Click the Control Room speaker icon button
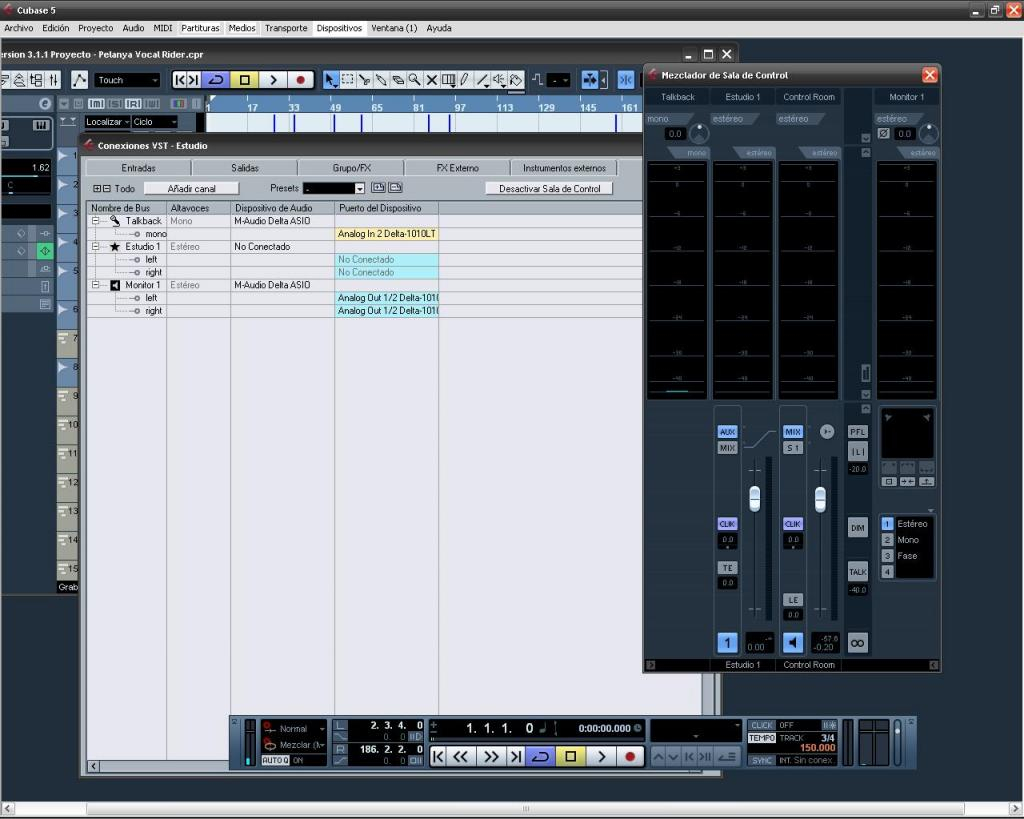The width and height of the screenshot is (1024, 819). point(793,643)
